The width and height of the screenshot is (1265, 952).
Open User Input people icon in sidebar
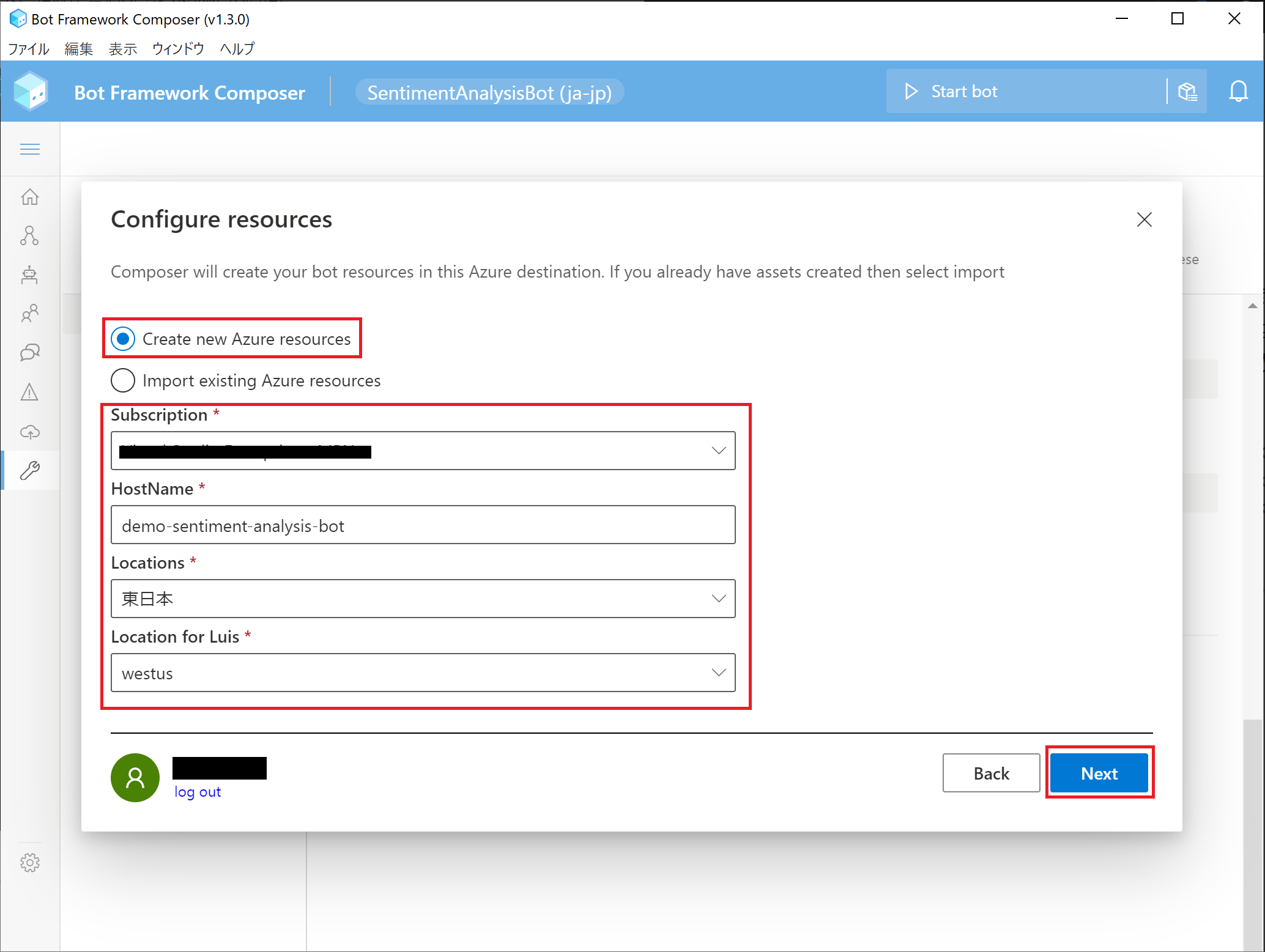click(x=29, y=314)
